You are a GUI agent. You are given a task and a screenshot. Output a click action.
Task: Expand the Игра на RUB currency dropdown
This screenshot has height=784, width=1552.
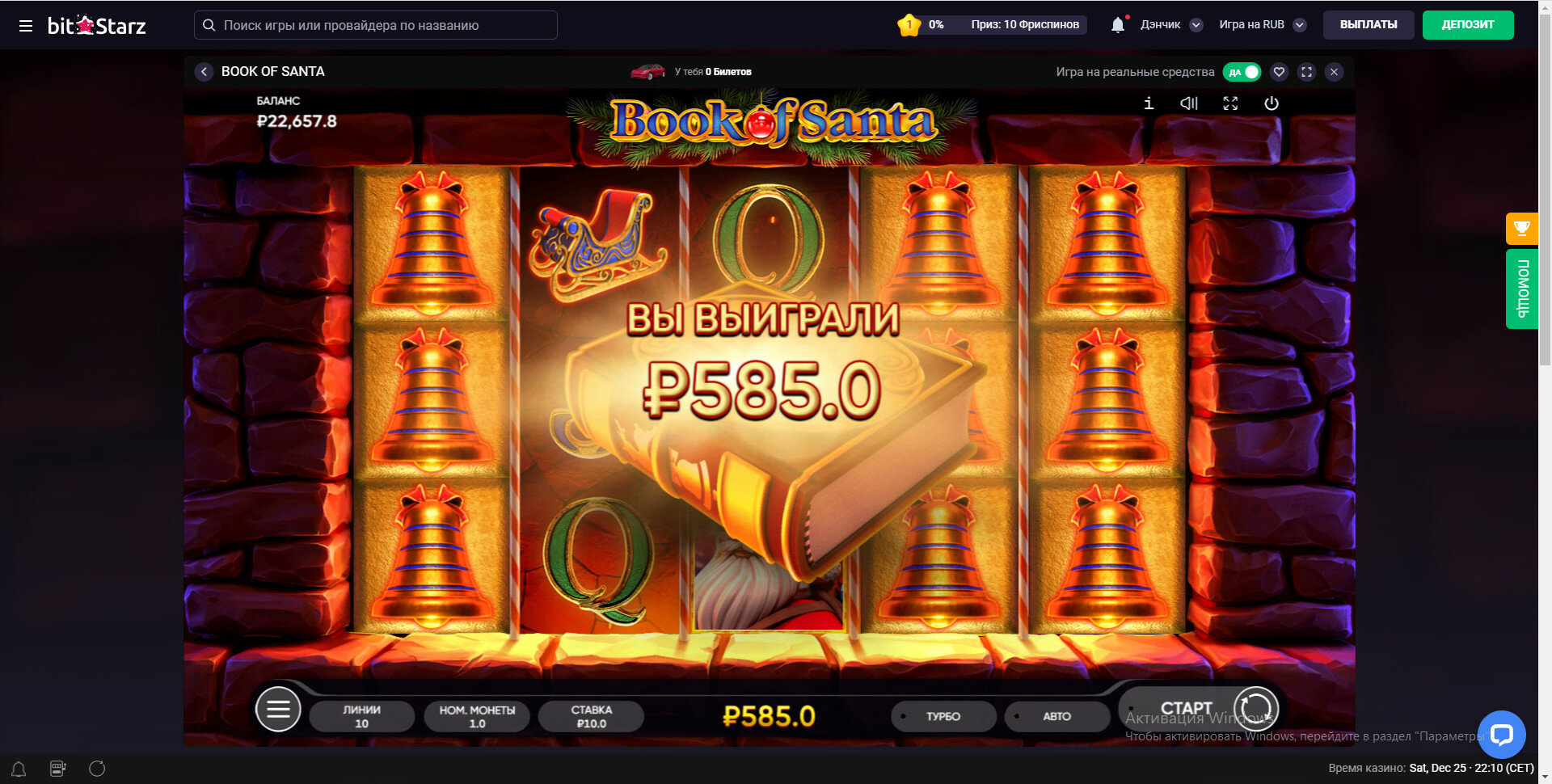point(1300,25)
